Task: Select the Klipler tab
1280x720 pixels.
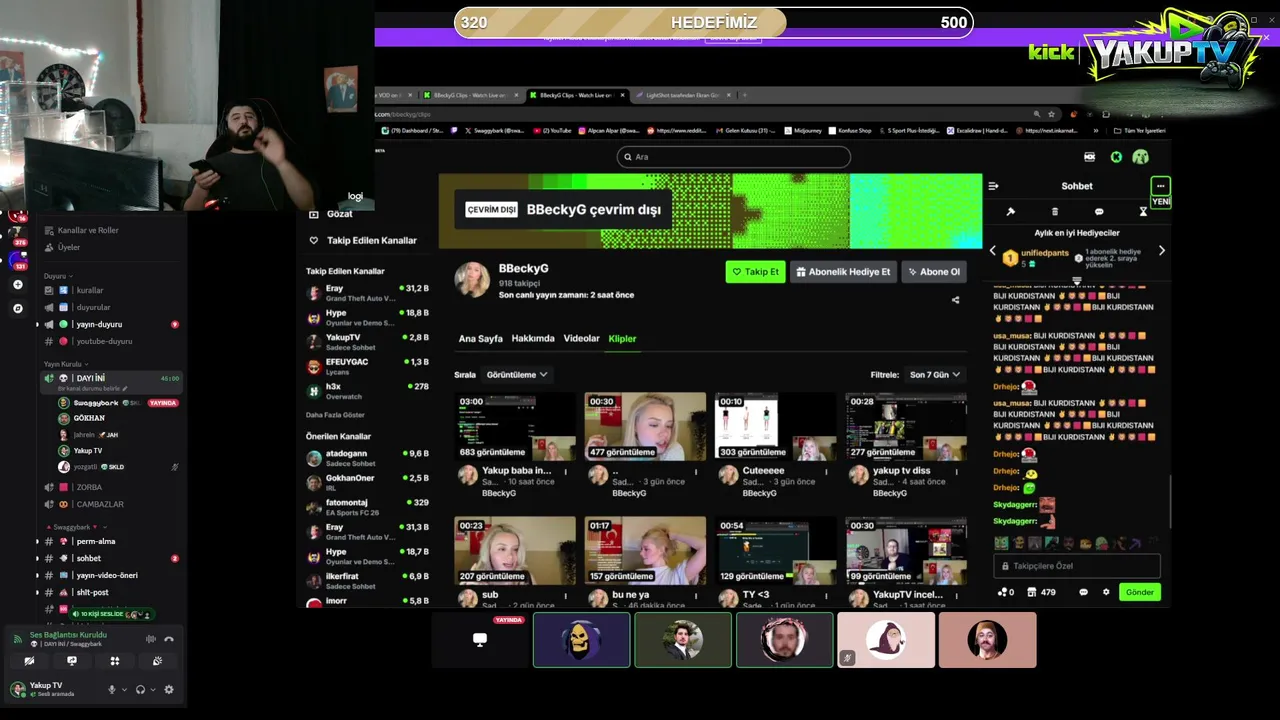Action: point(622,338)
